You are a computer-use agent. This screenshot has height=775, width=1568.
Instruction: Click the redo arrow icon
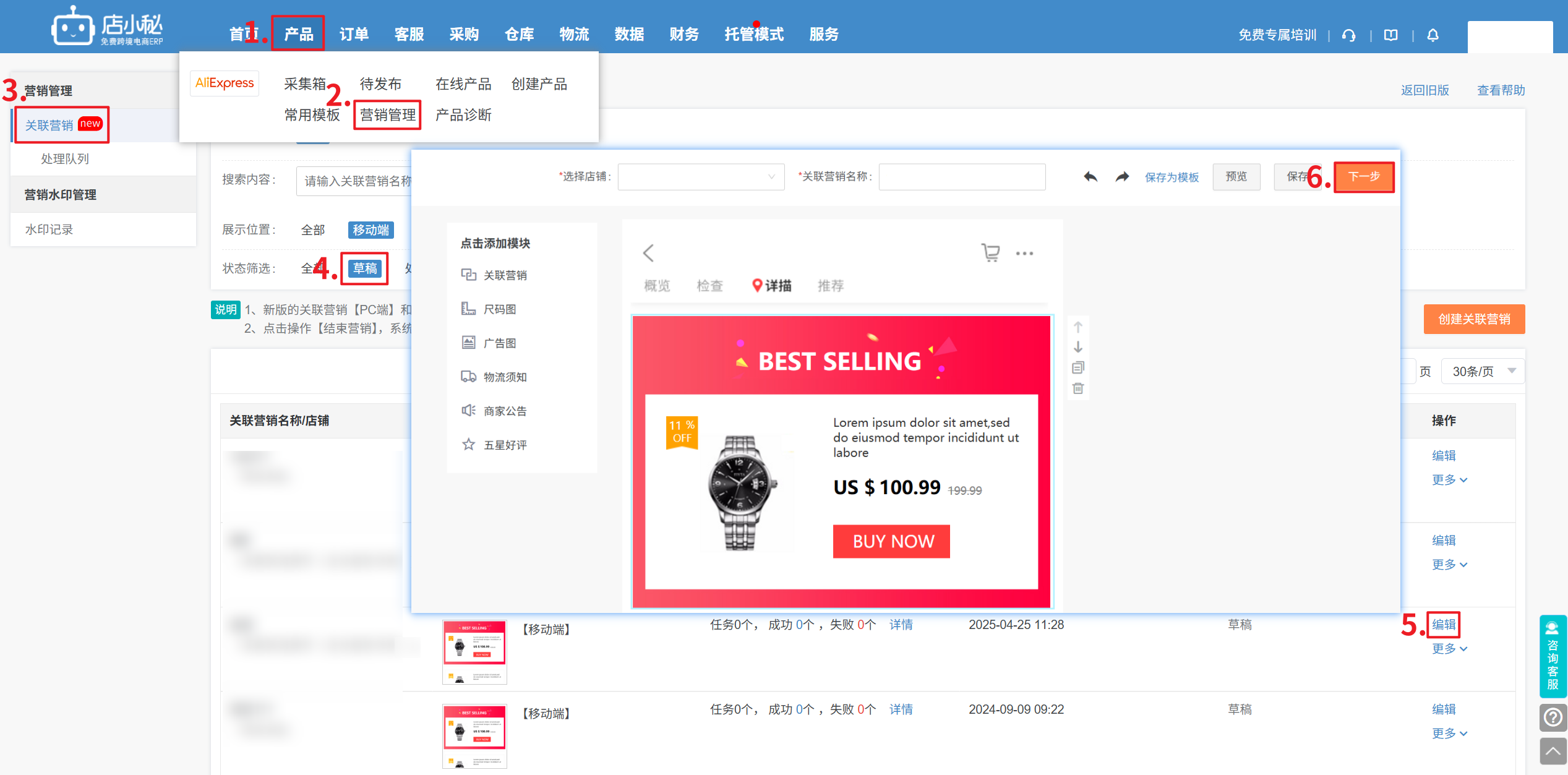[x=1122, y=177]
